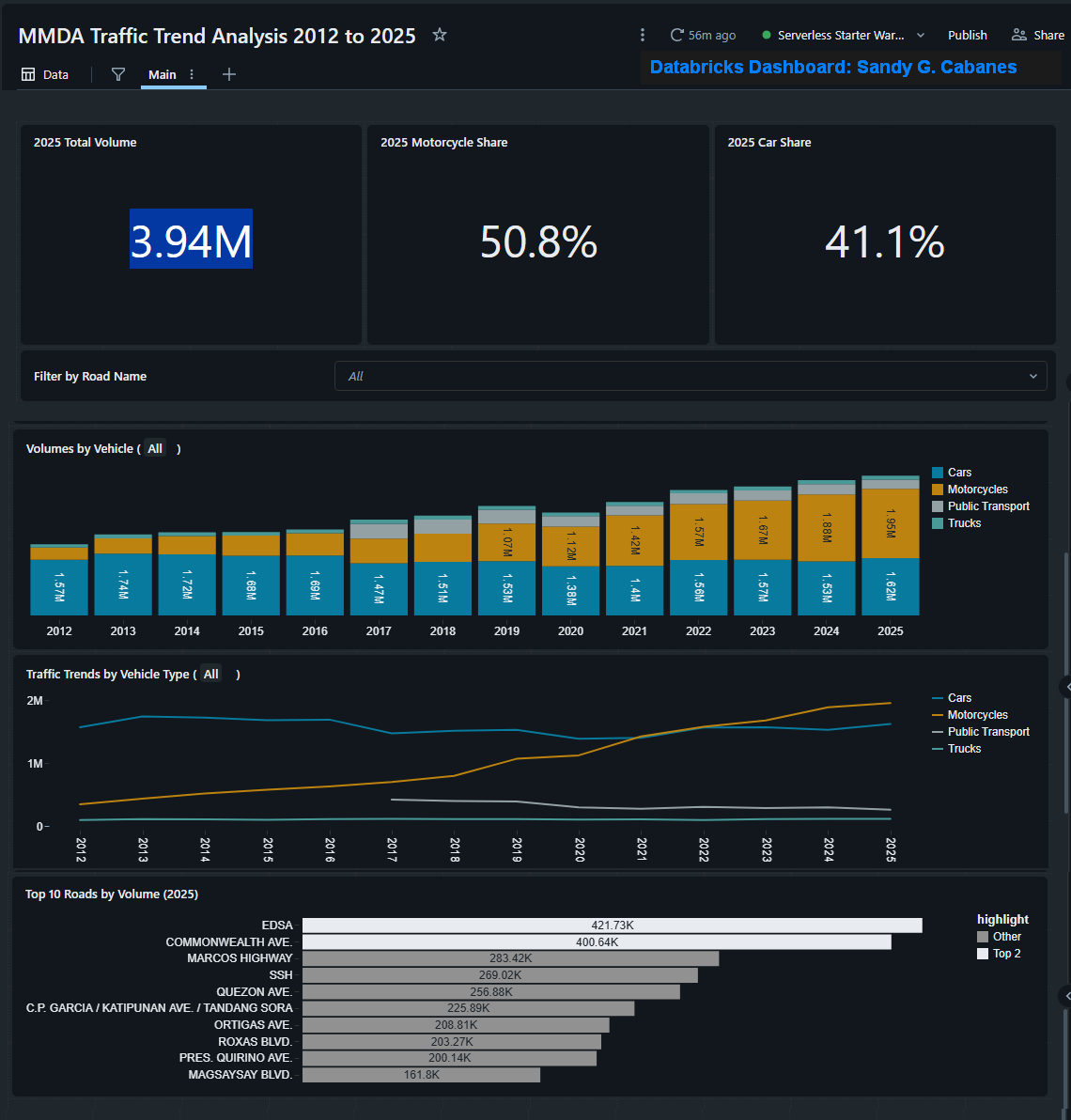Click the refresh icon next to 56m ago
The image size is (1071, 1120).
tap(676, 35)
